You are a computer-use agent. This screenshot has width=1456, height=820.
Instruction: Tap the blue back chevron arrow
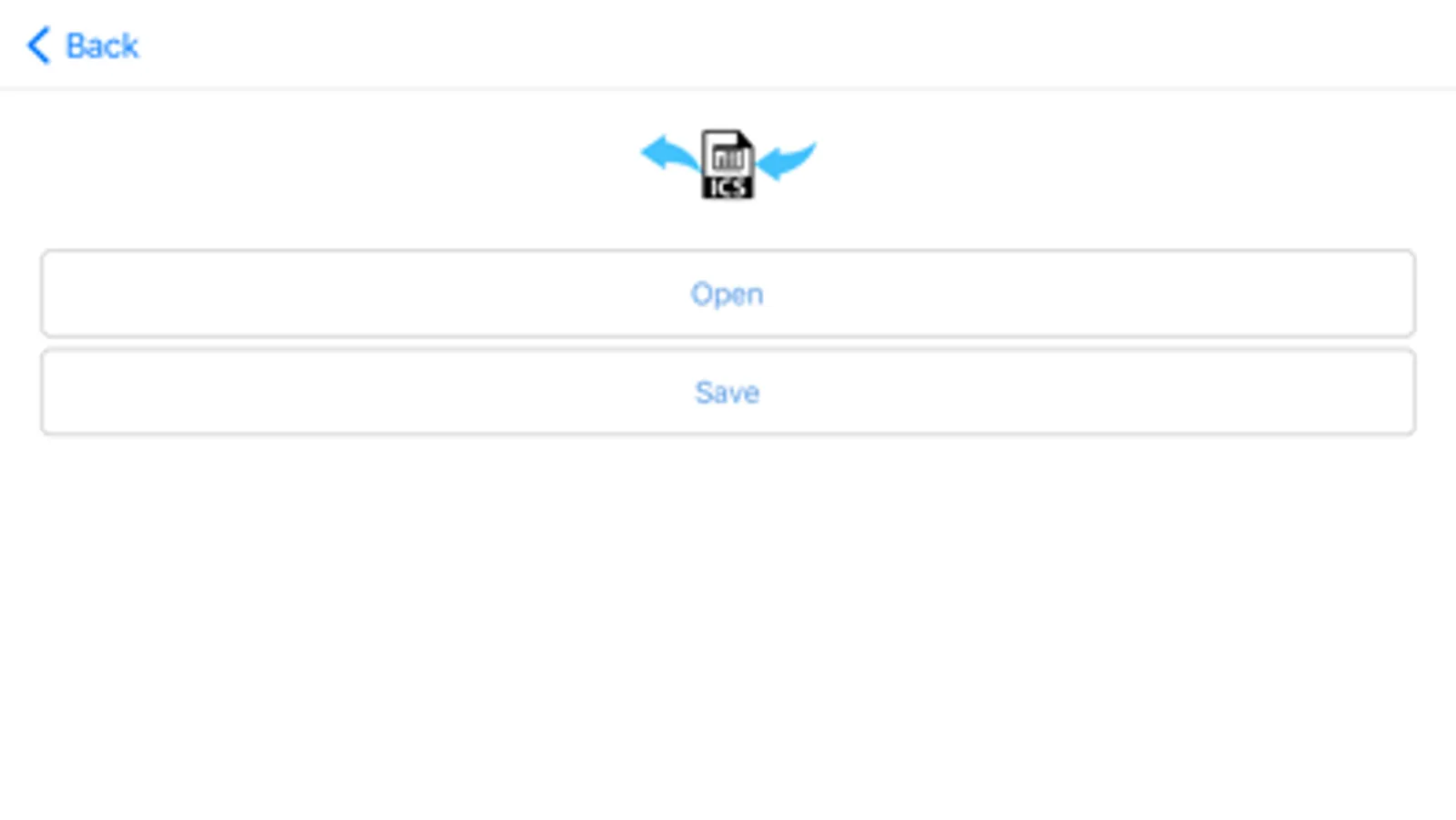click(38, 45)
